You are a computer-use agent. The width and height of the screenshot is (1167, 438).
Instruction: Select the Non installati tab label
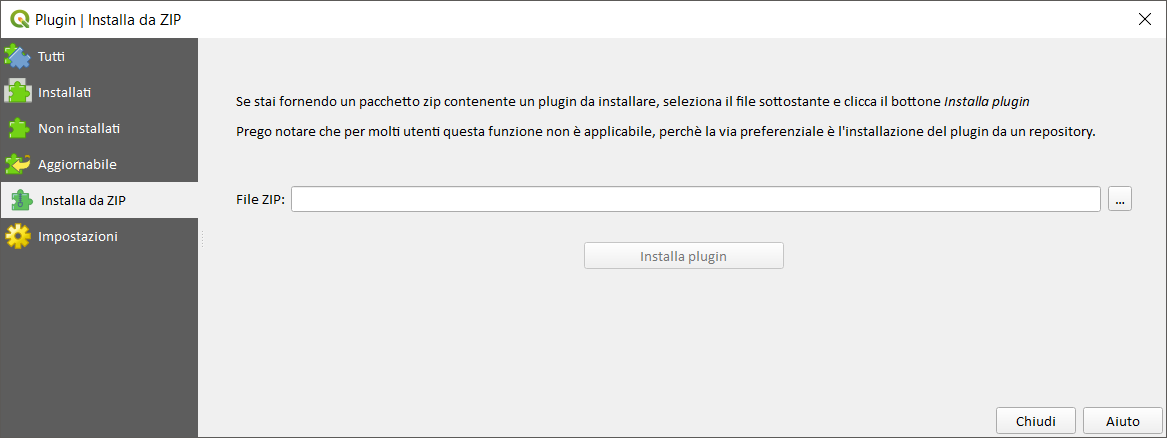coord(79,128)
